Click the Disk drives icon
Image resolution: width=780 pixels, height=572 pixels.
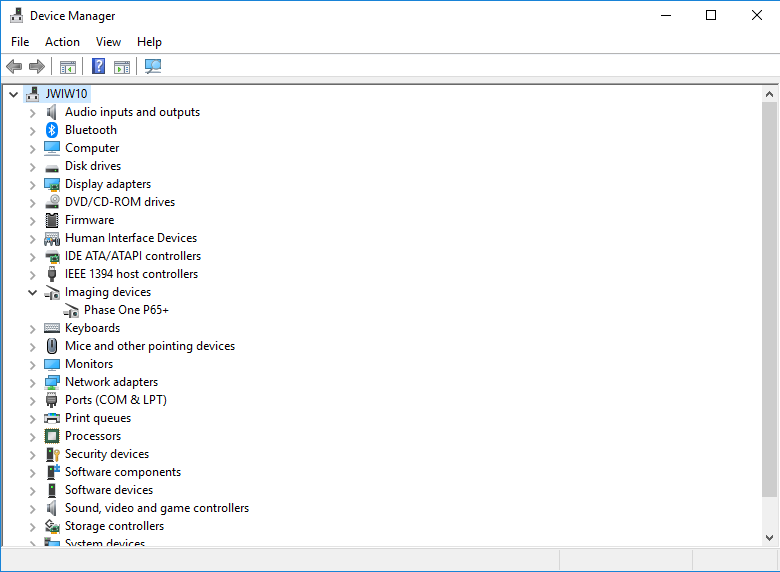click(52, 168)
